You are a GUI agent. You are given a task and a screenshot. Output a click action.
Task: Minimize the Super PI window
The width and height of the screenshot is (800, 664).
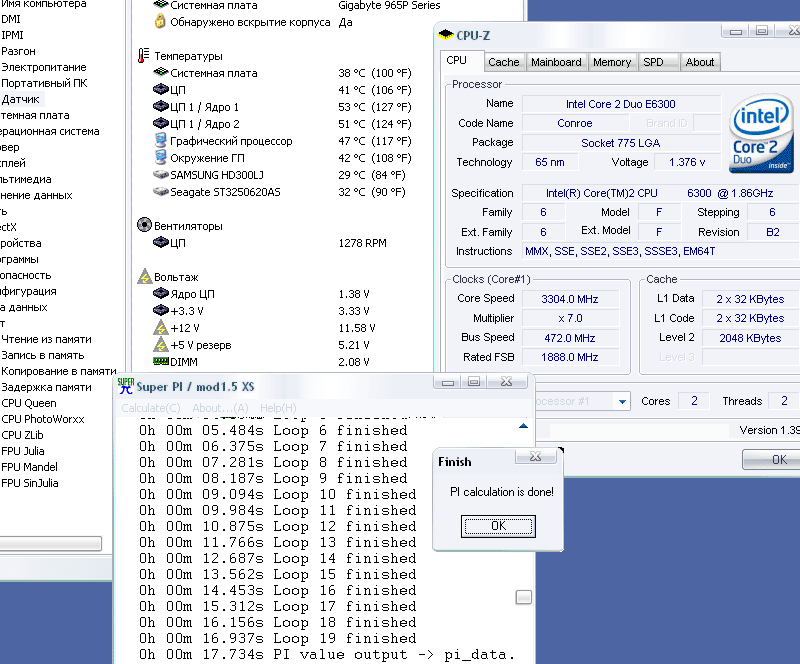coord(447,382)
